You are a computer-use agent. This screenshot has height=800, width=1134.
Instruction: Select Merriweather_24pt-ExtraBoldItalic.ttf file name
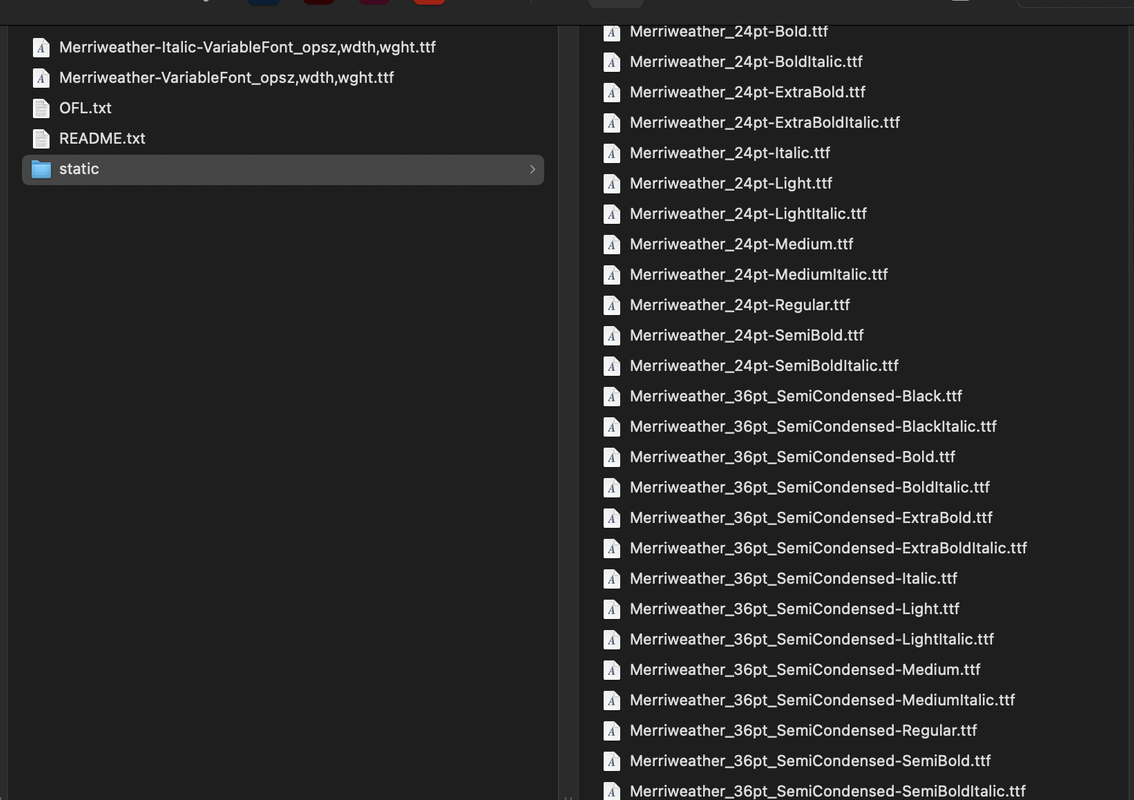[765, 122]
